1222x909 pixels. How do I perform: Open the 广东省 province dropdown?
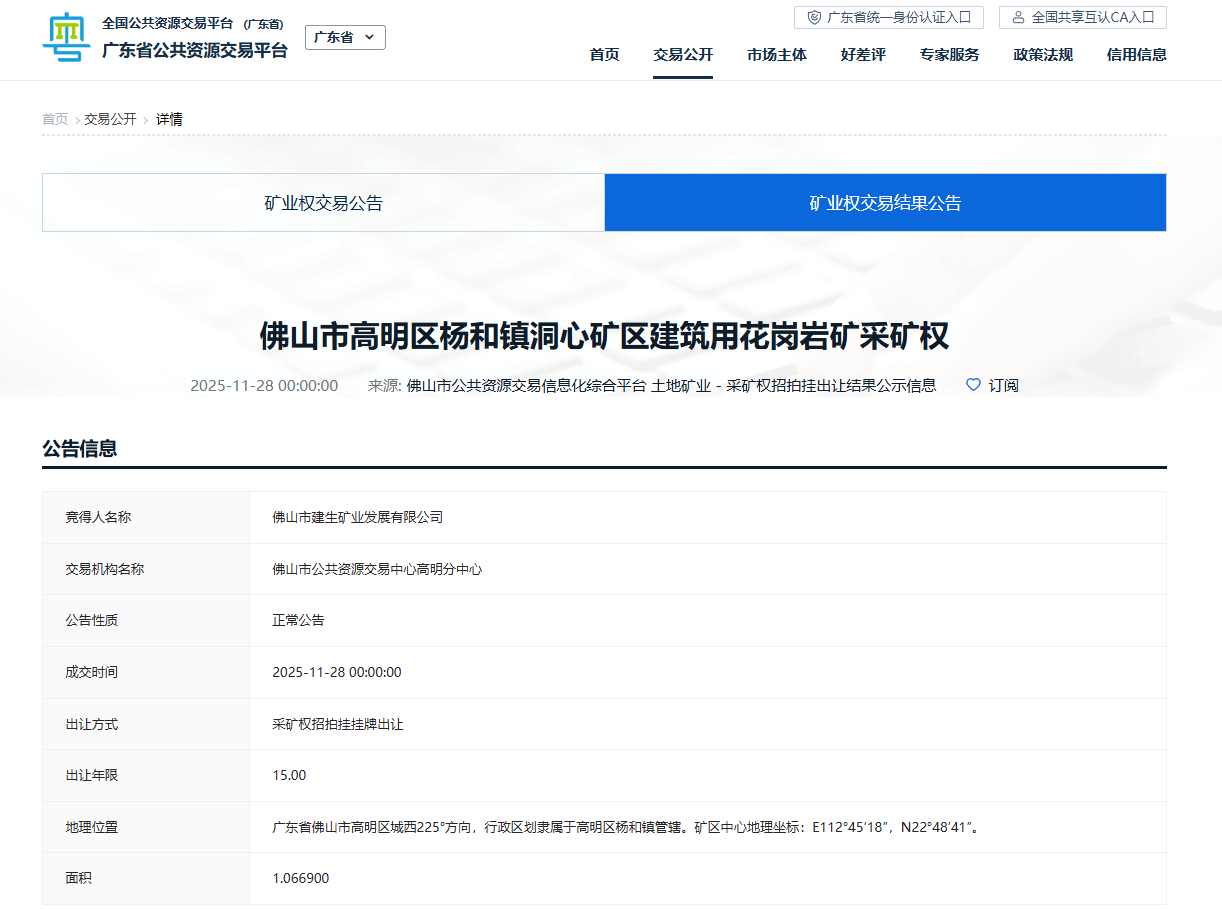tap(344, 37)
